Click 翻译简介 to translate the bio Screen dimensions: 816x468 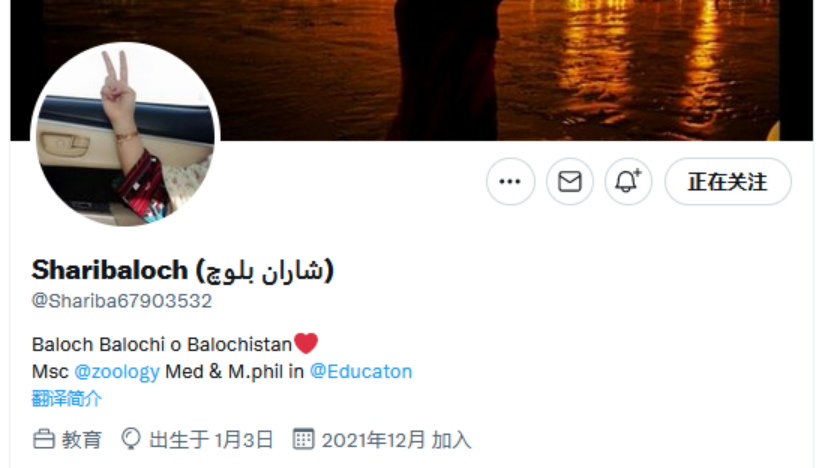[67, 399]
